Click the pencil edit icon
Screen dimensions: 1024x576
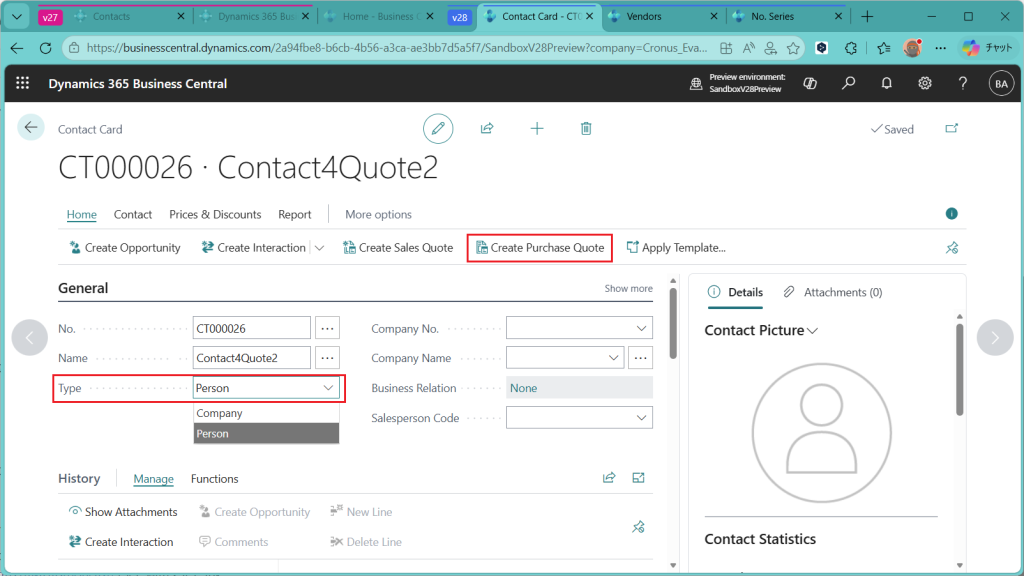tap(437, 129)
